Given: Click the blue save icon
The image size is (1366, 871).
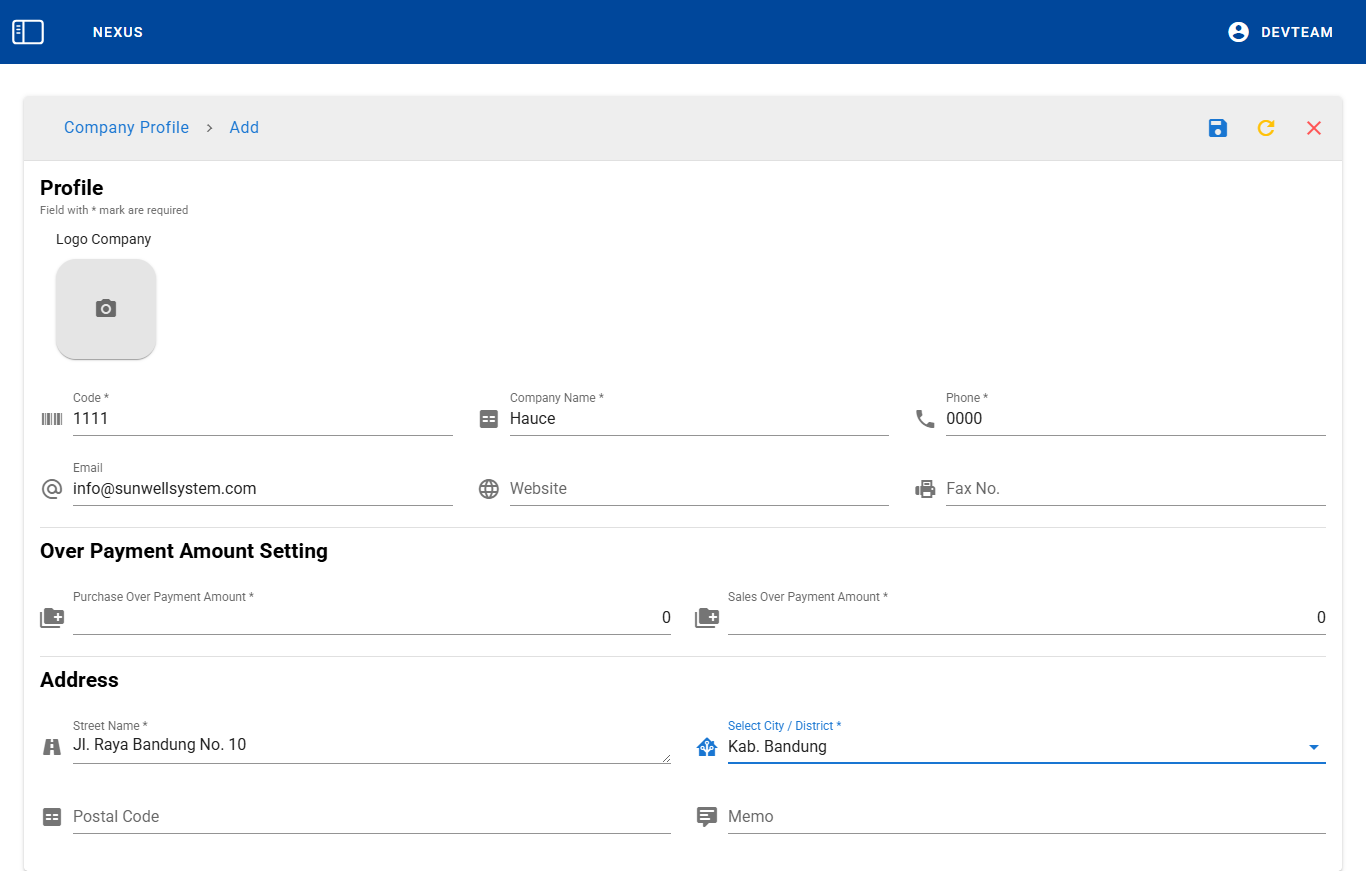Looking at the screenshot, I should [1218, 128].
